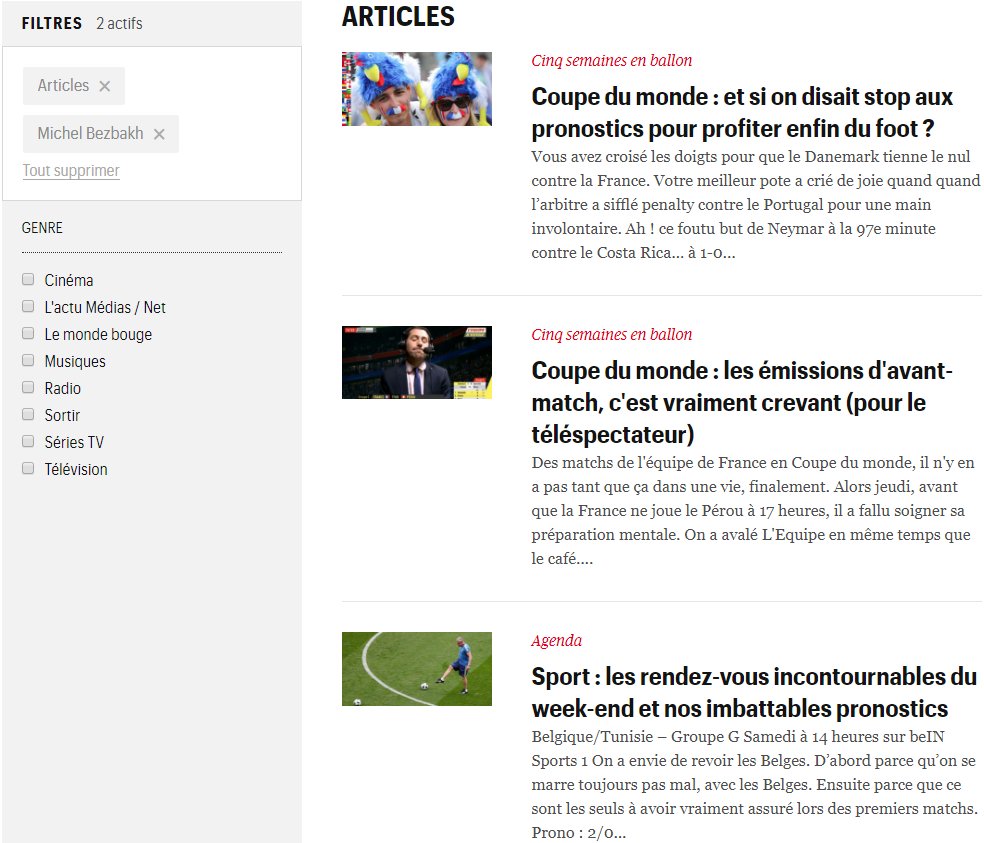984x843 pixels.
Task: Click the Agenda category link
Action: (x=557, y=640)
